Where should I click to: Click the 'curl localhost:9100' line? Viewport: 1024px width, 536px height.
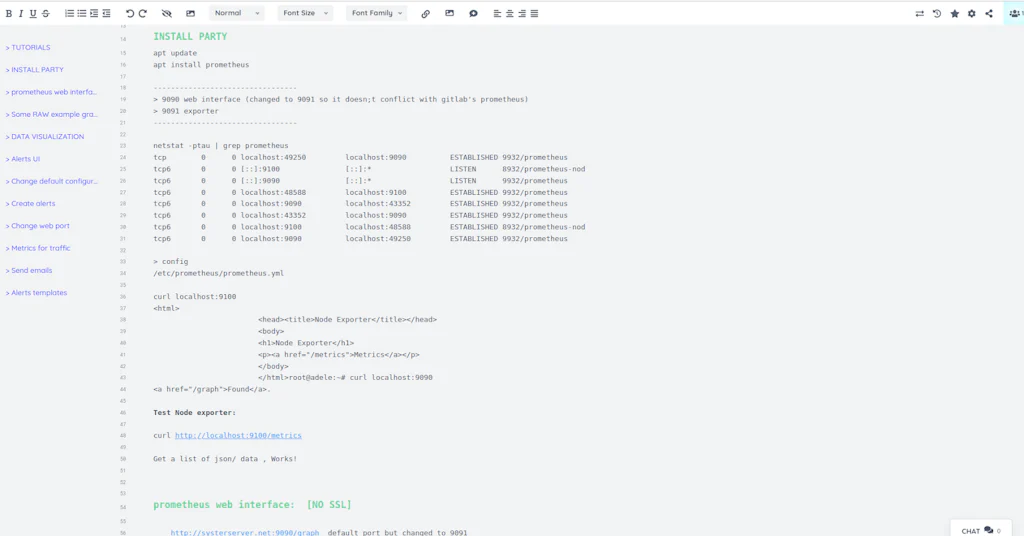tap(195, 296)
